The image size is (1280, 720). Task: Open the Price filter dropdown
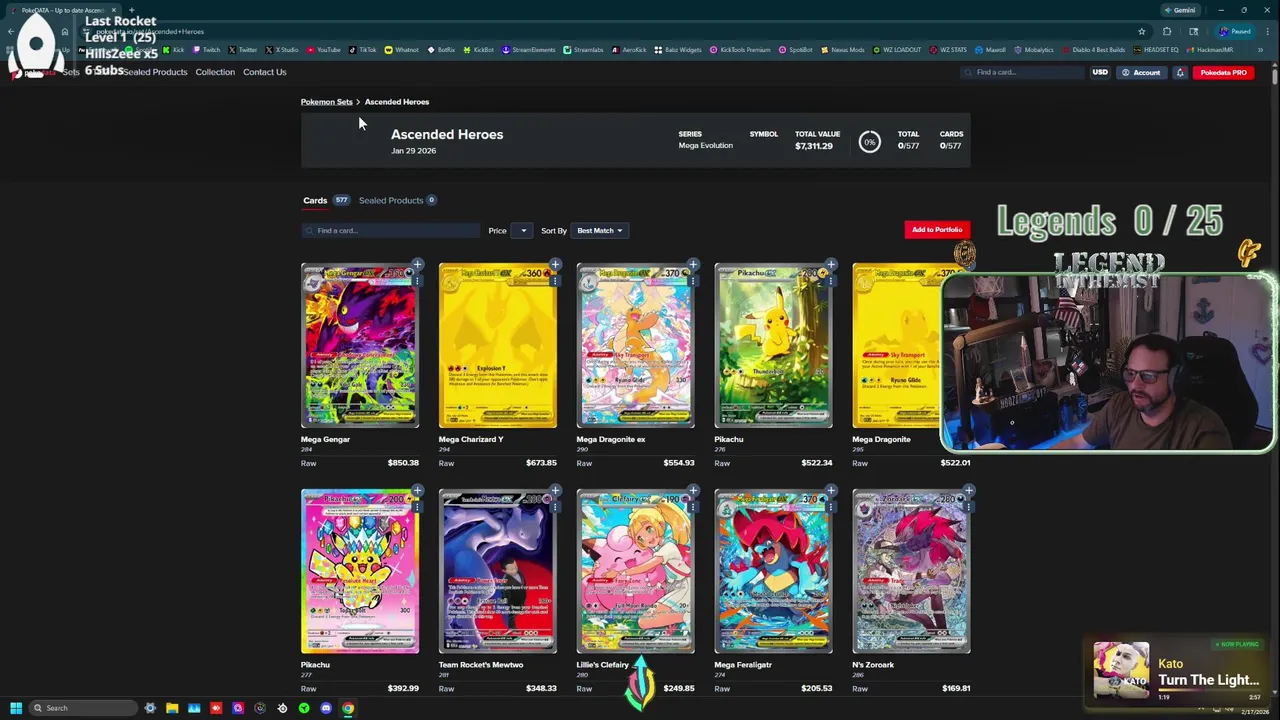(523, 231)
